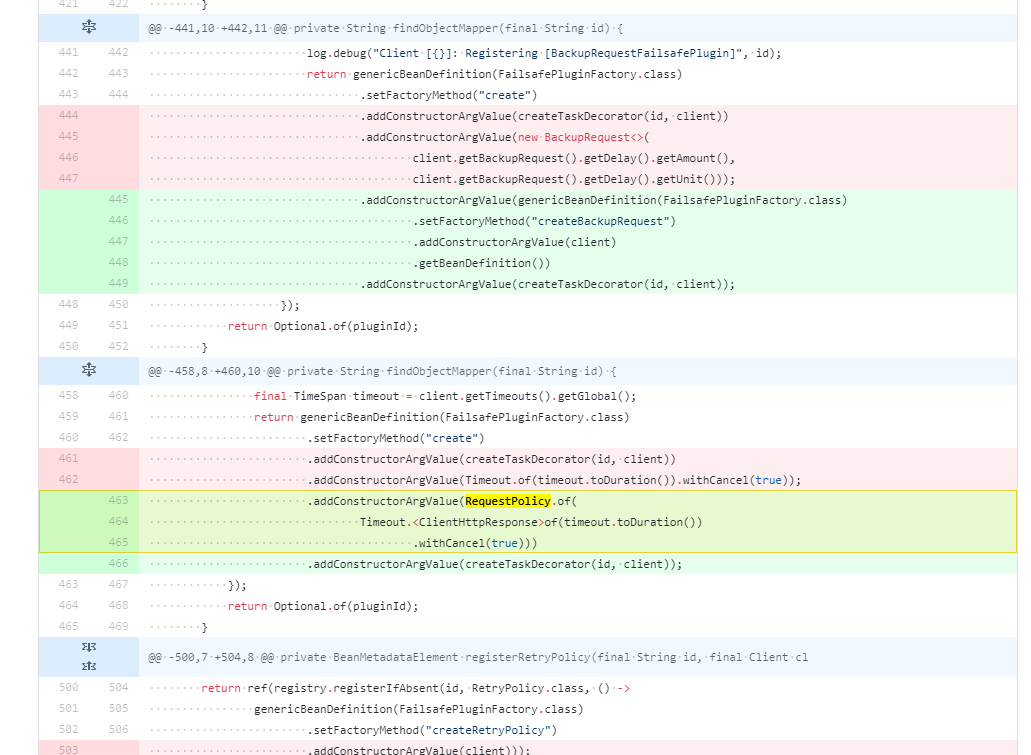The width and height of the screenshot is (1031, 755).
Task: Click the expand-down icon above the registerRetryPolicy hunk
Action: 88,647
